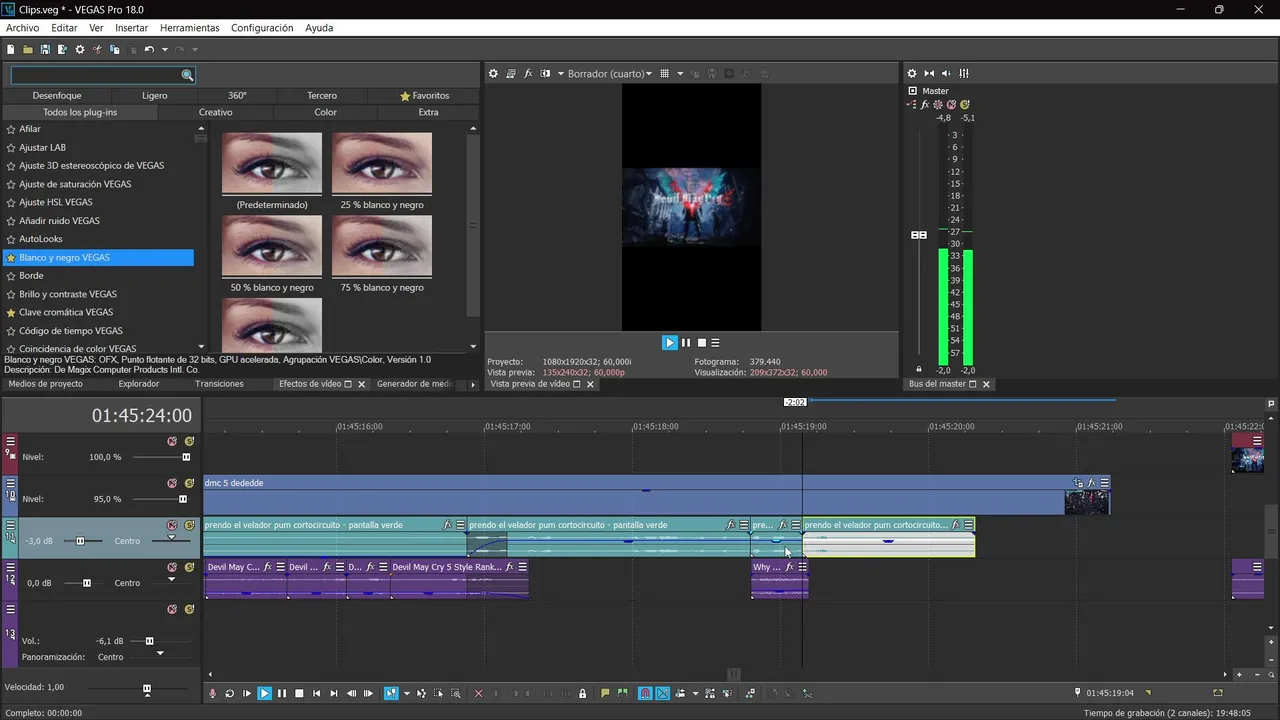Open the Borrador (cuarto) preview quality dropdown

[610, 73]
